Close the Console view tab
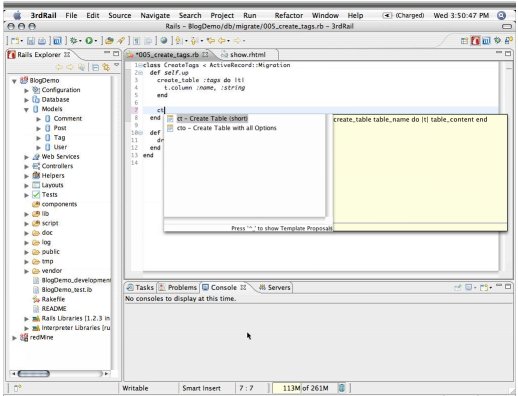518x396 pixels. [x=243, y=287]
